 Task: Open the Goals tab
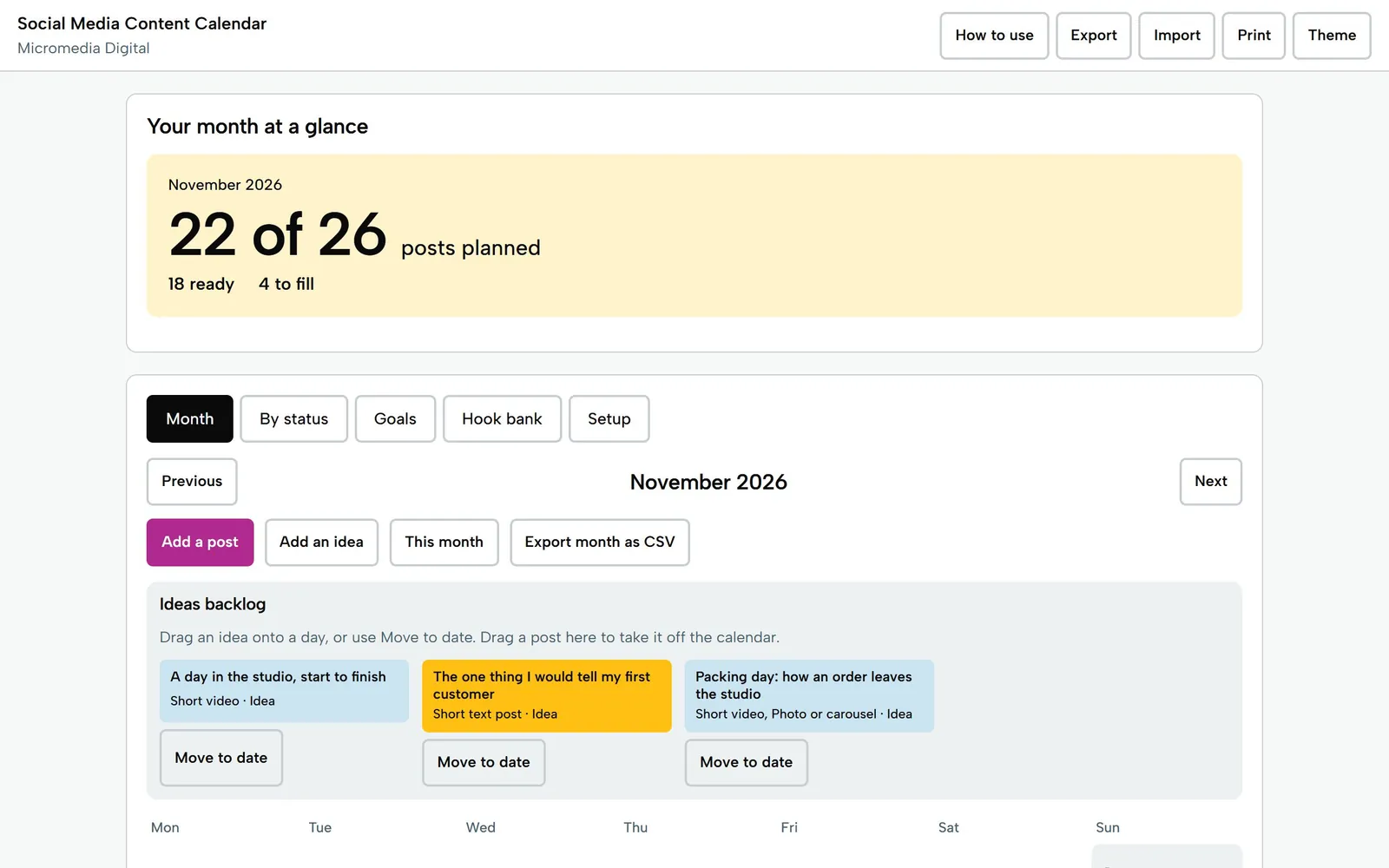coord(395,418)
